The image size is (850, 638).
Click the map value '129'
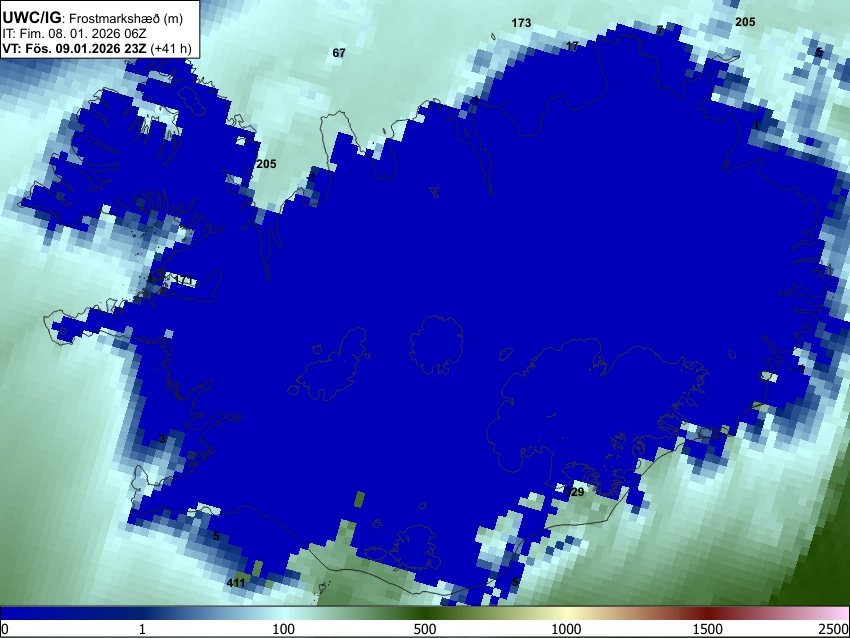click(x=575, y=492)
